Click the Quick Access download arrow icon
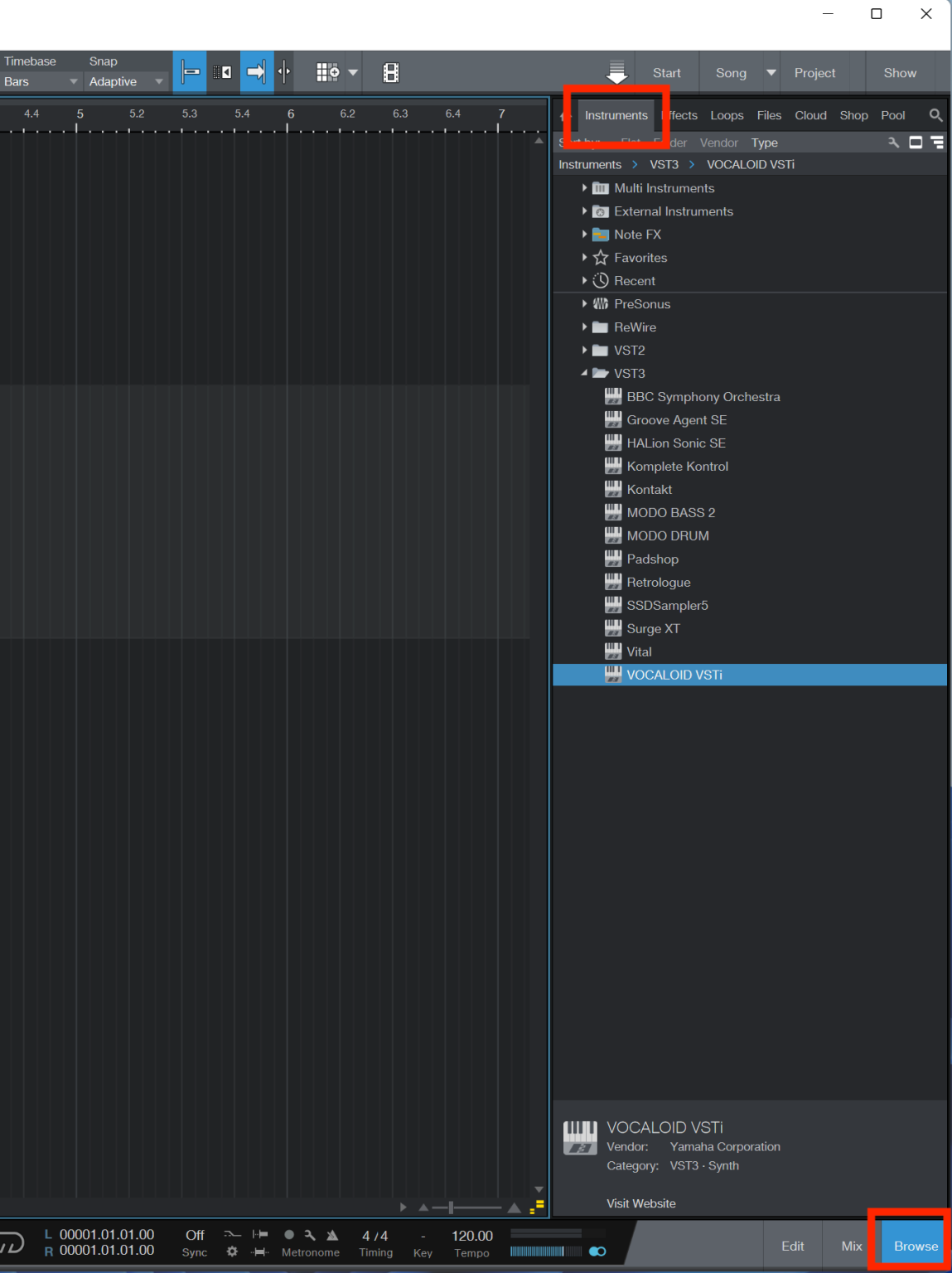Viewport: 952px width, 1273px height. [x=616, y=72]
